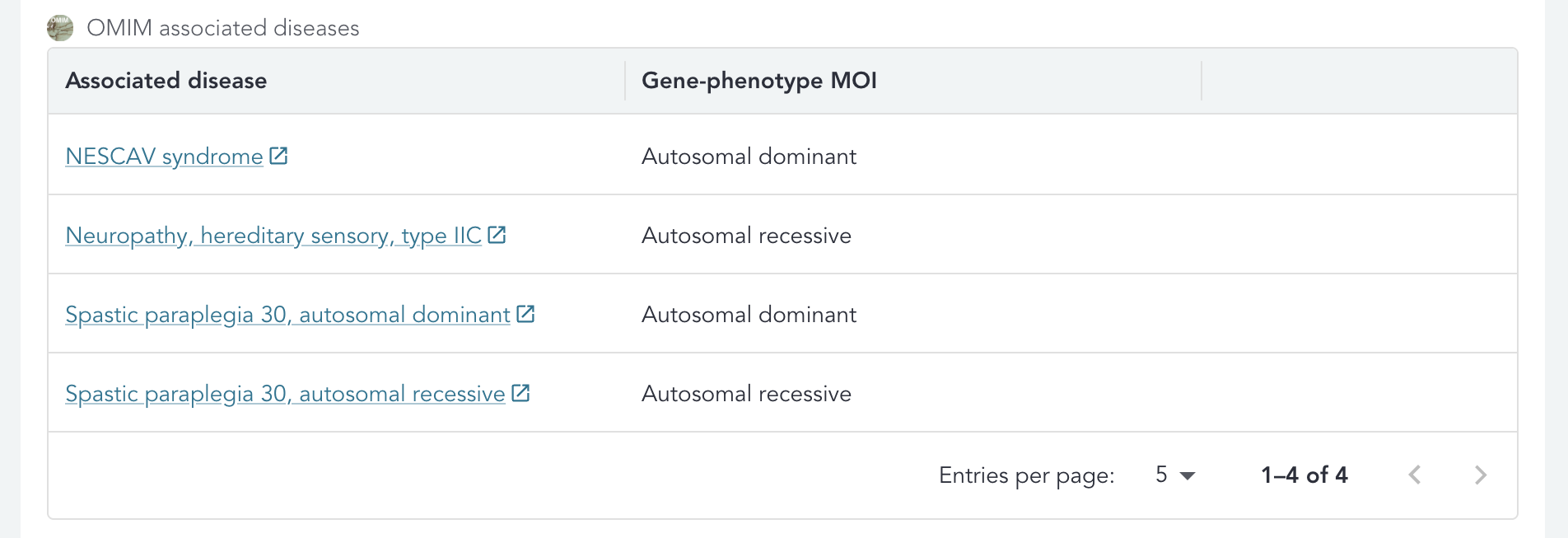Go to next page using right chevron
The width and height of the screenshot is (1568, 538).
pos(1481,475)
